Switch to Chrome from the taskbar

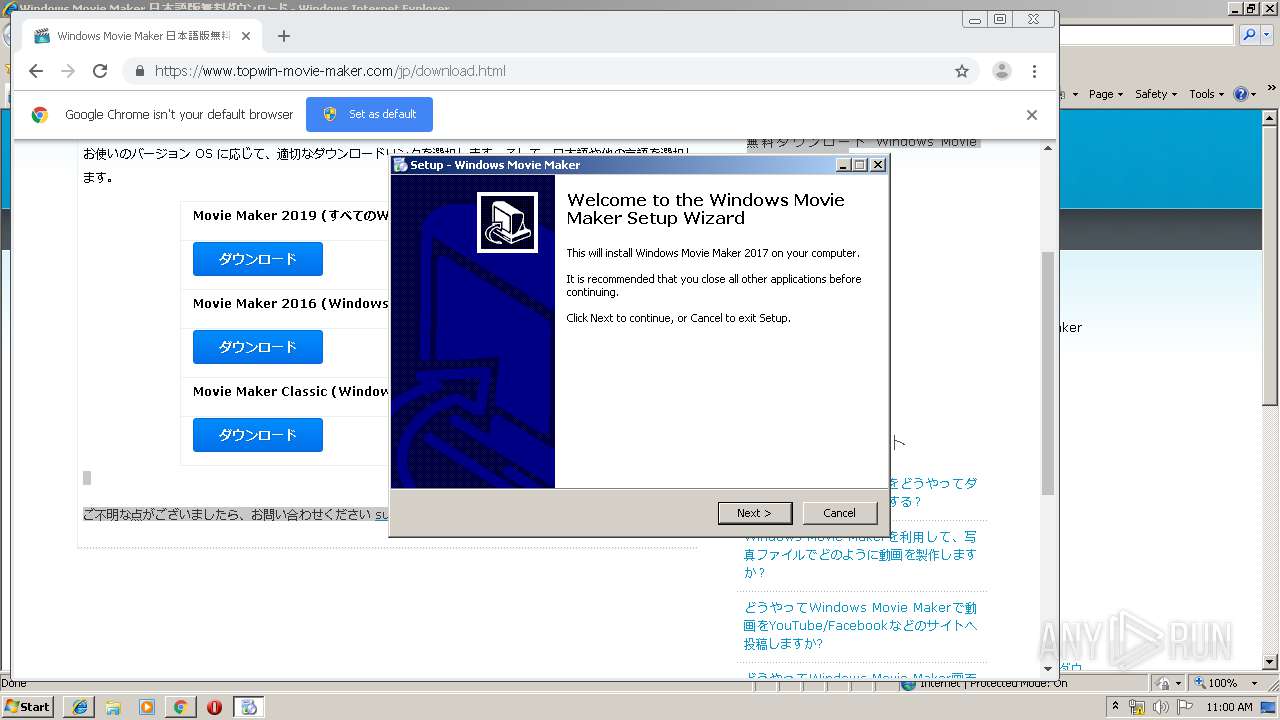pos(180,707)
